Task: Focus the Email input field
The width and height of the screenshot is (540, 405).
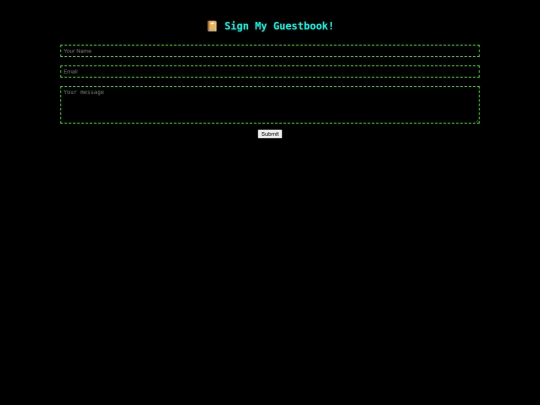Action: (x=270, y=72)
